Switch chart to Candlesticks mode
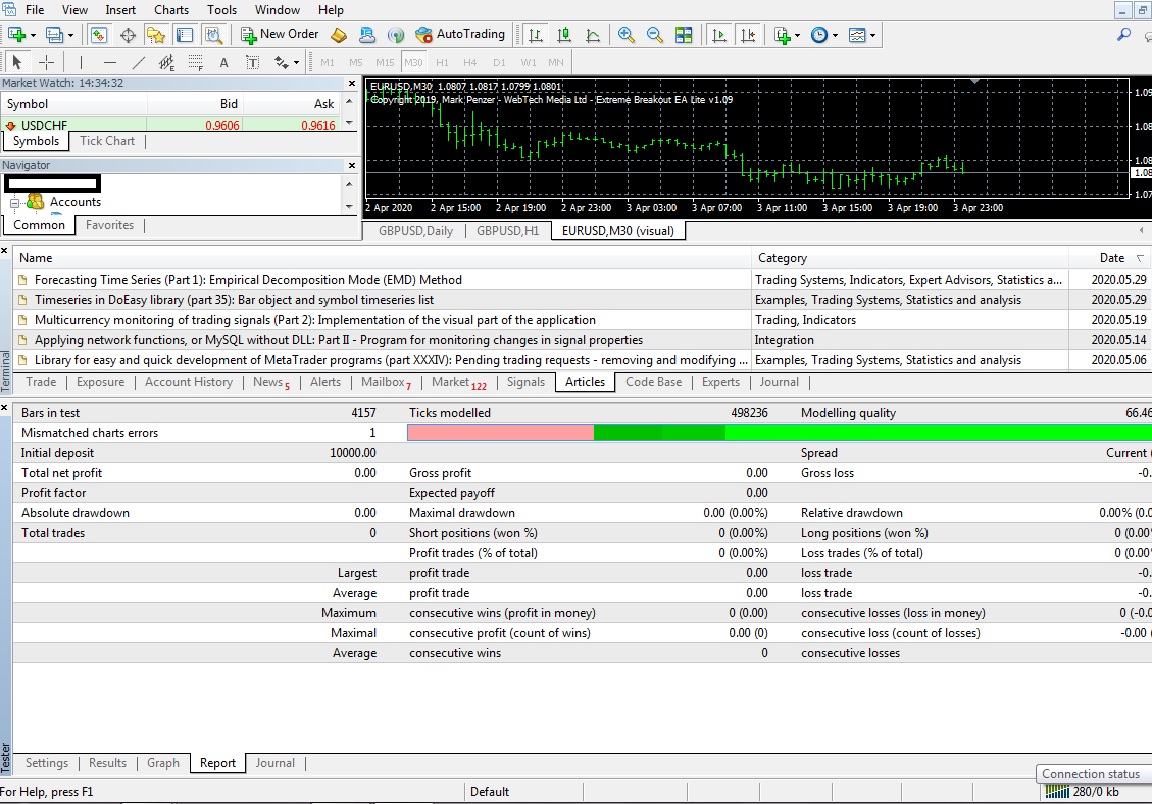Viewport: 1152px width, 804px height. 564,35
